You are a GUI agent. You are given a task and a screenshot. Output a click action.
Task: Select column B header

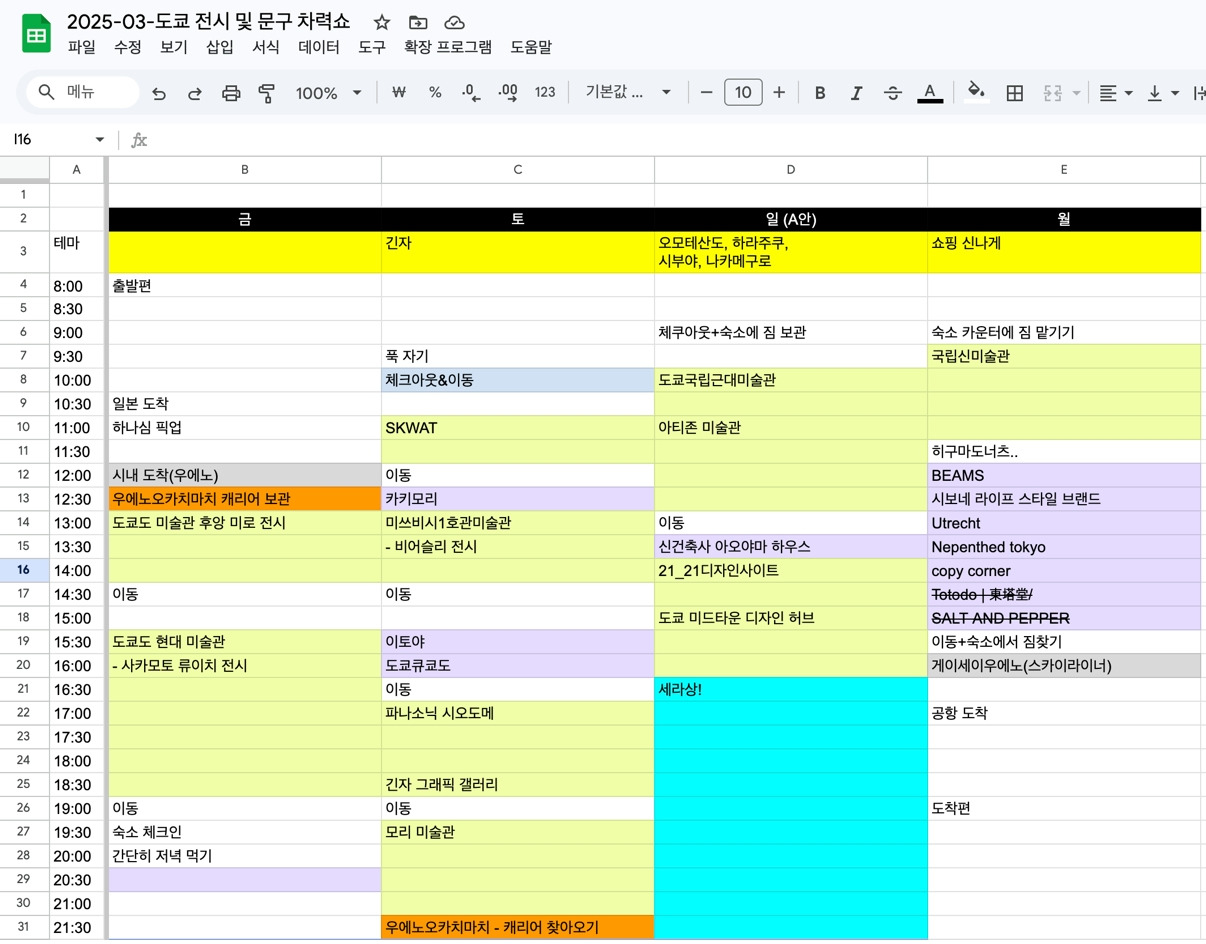click(245, 170)
